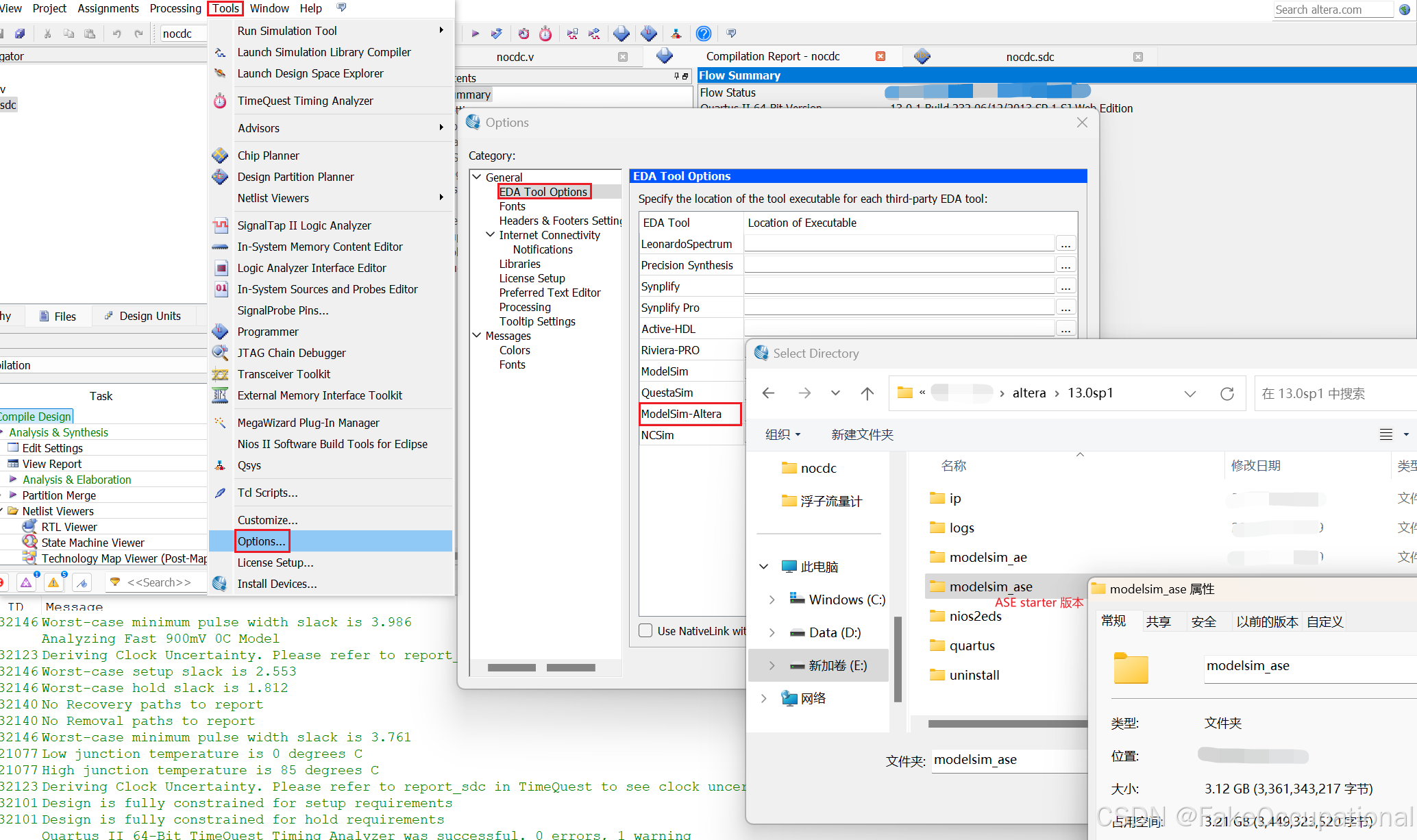1417x840 pixels.
Task: Click the warning filter icon in Messages
Action: [x=53, y=582]
